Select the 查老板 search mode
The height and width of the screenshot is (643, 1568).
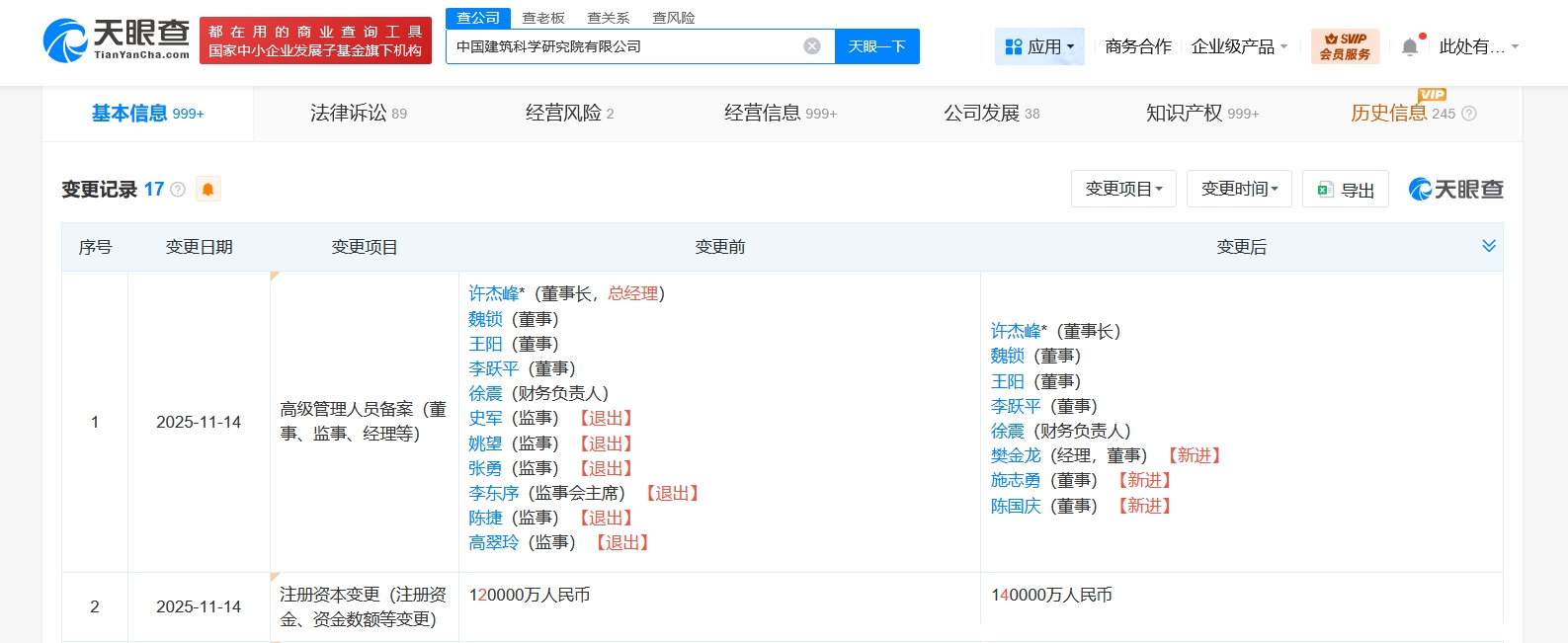tap(543, 18)
